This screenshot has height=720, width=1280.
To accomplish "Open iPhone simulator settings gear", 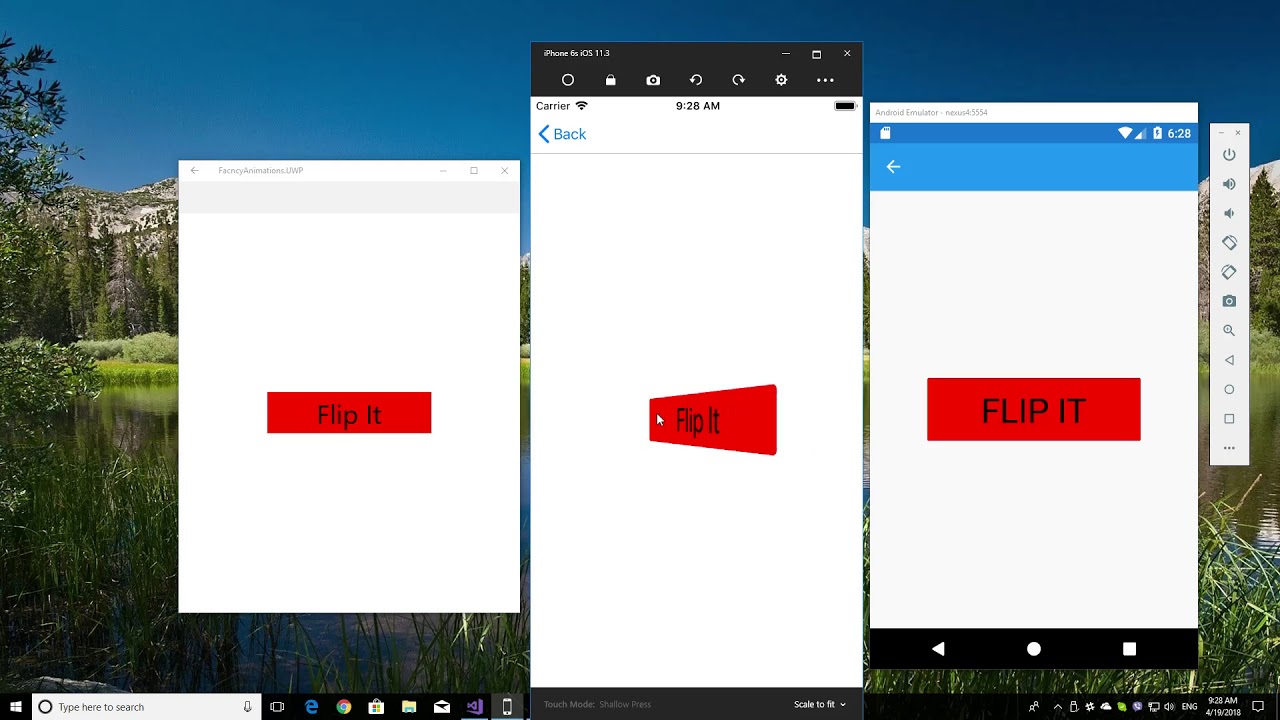I will point(781,80).
